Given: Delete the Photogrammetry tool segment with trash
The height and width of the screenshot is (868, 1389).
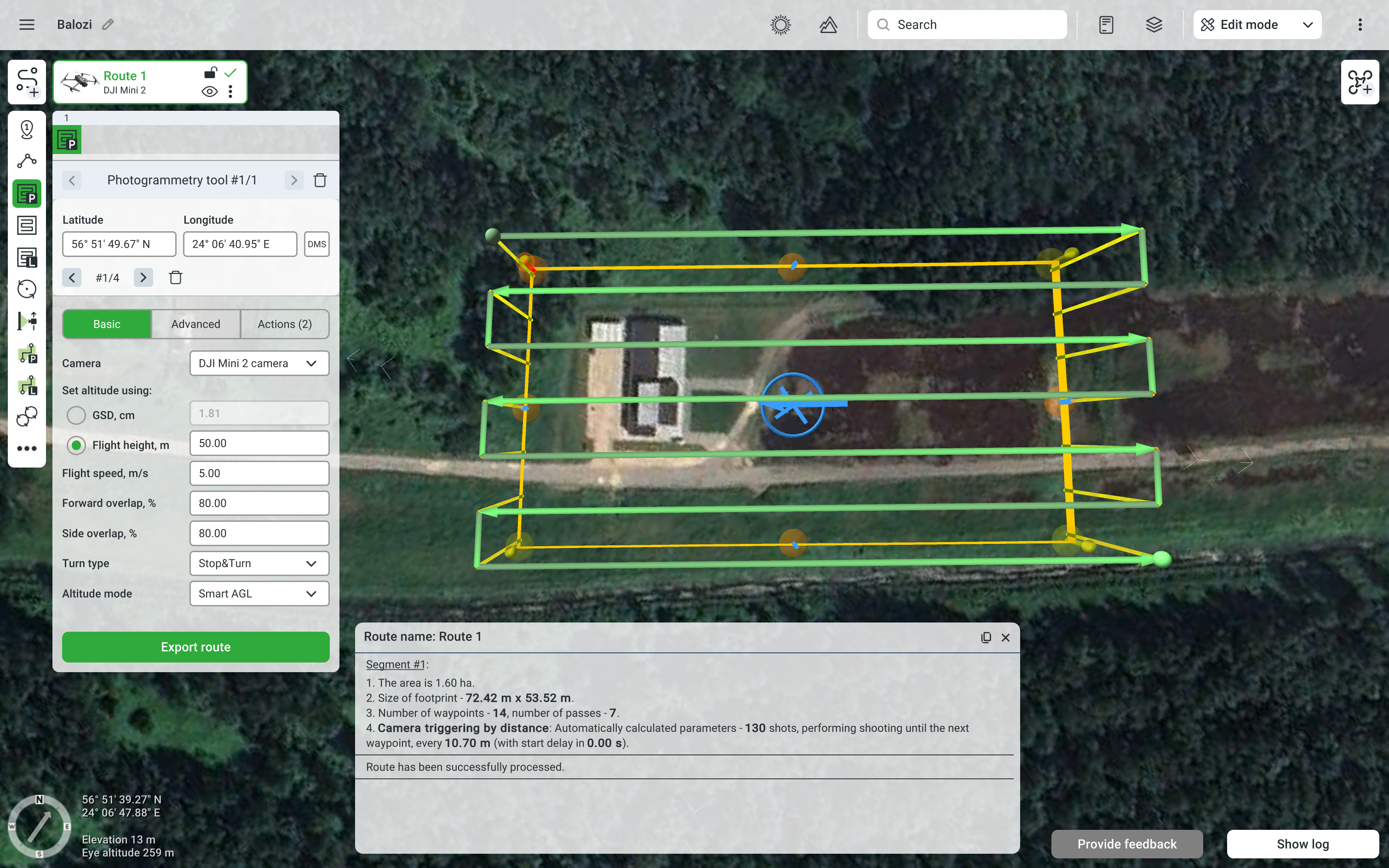Looking at the screenshot, I should click(x=320, y=180).
